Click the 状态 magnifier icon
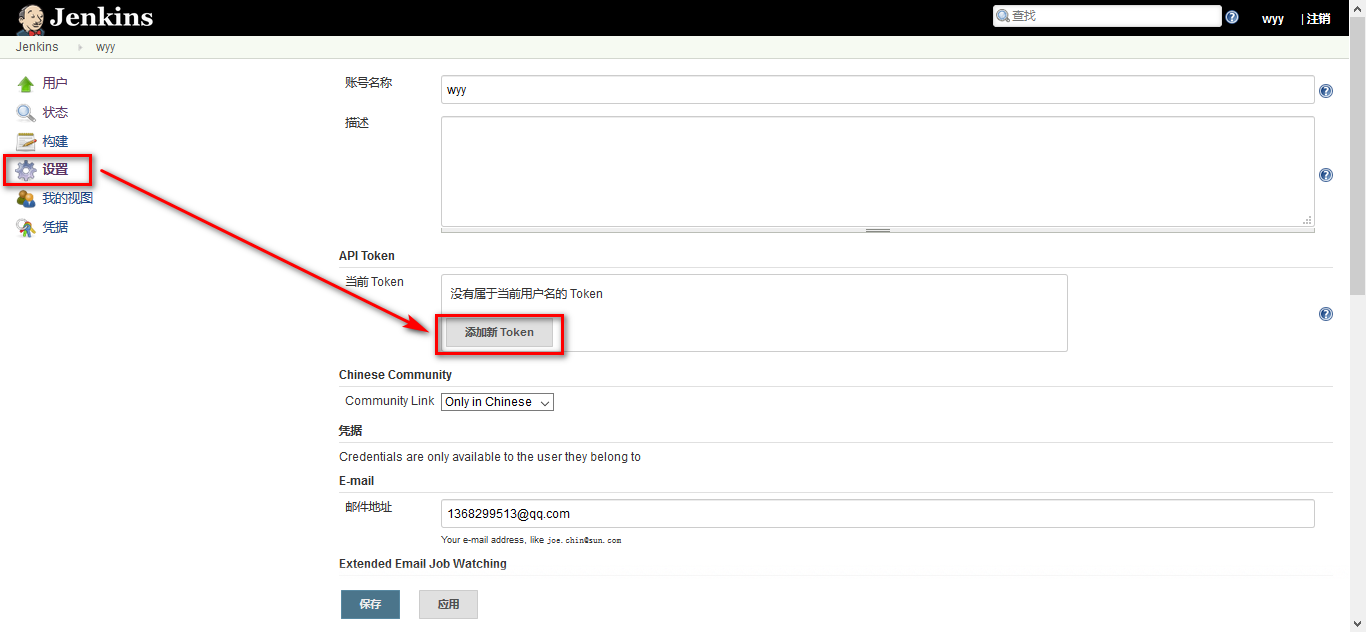 (x=26, y=113)
